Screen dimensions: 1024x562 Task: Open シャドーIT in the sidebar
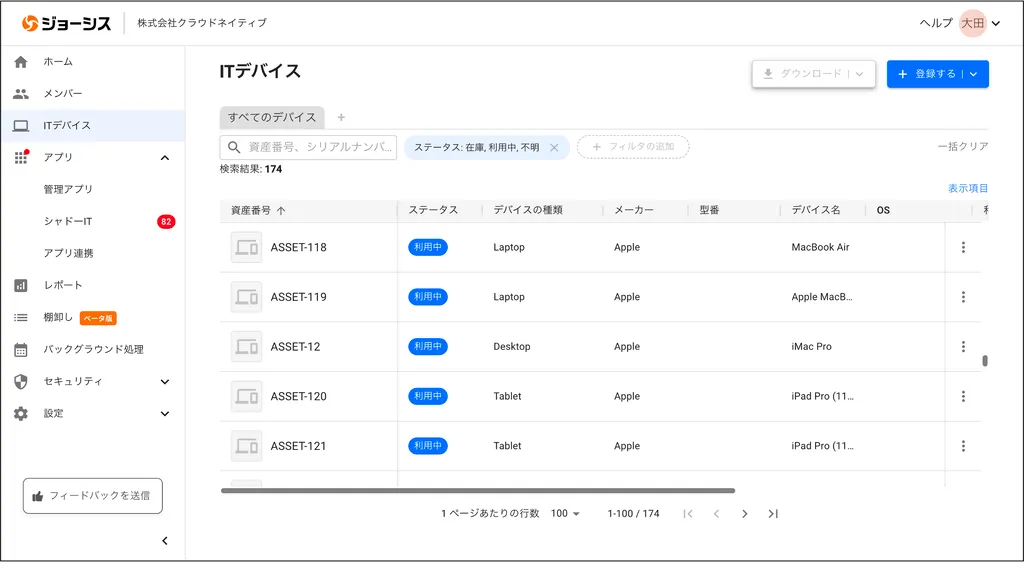coord(68,221)
